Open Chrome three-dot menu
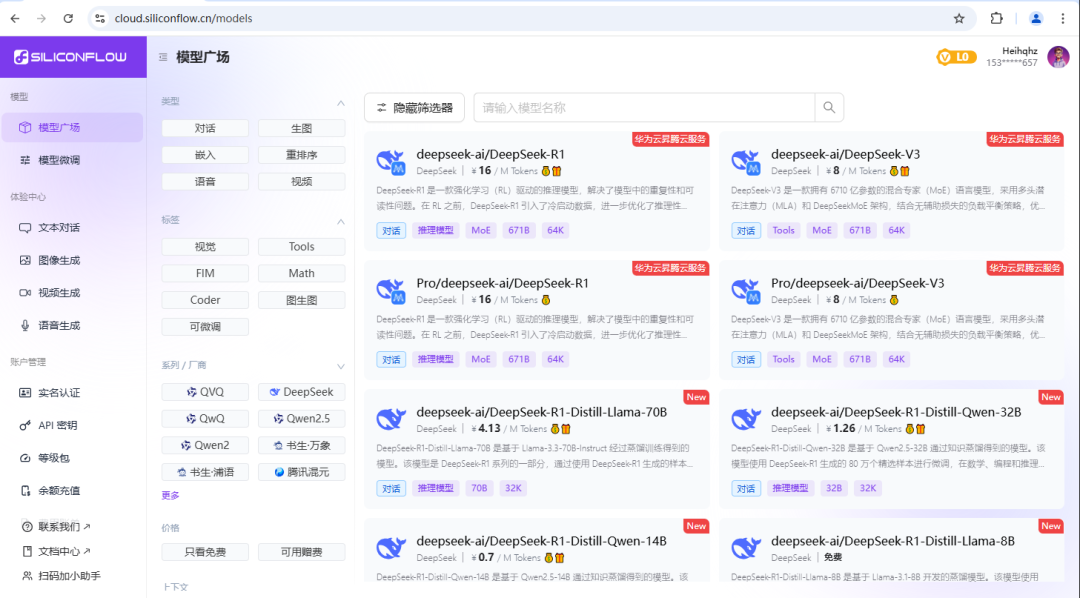 pyautogui.click(x=1063, y=19)
